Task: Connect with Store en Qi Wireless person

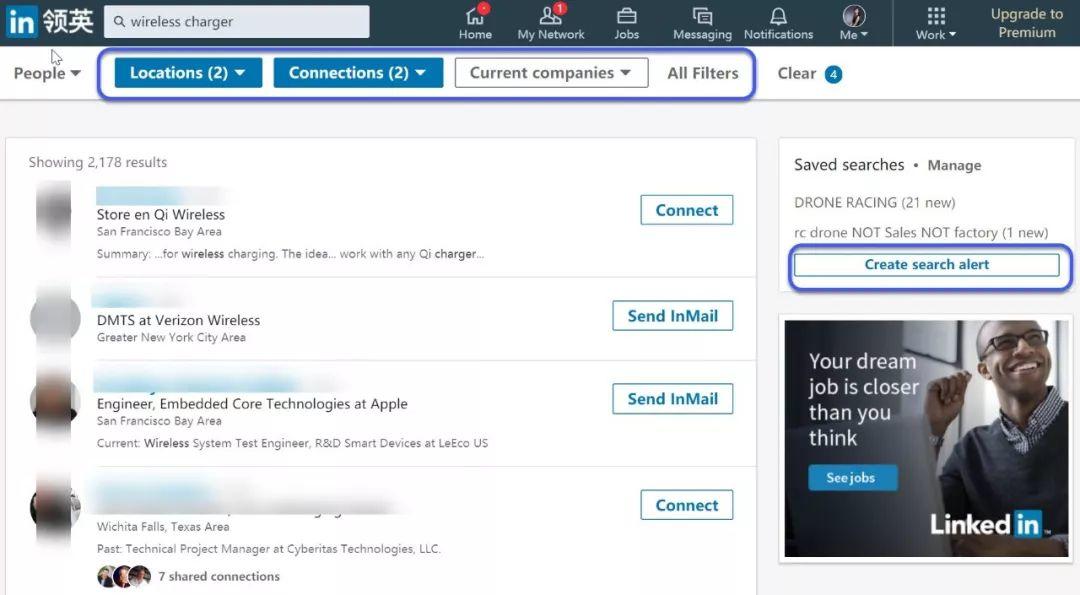Action: tap(687, 210)
